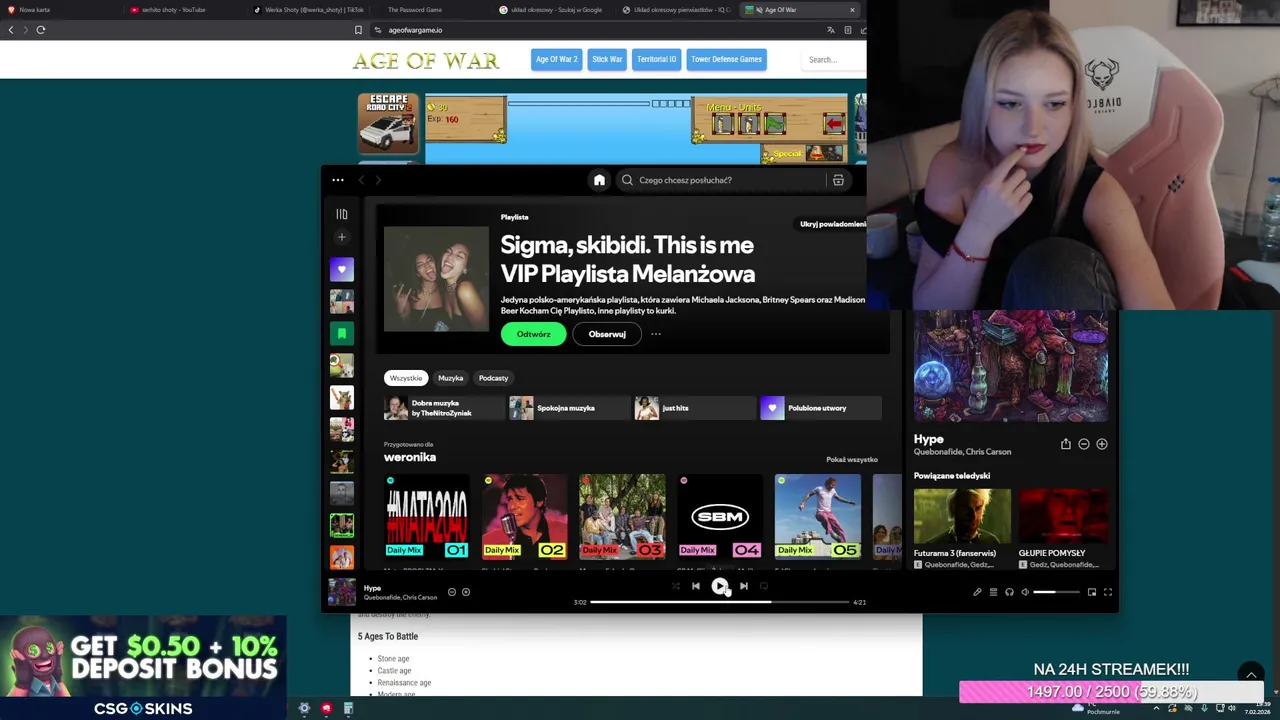Viewport: 1280px width, 720px height.
Task: Click Escape Road City 2 game thumbnail
Action: [x=388, y=123]
